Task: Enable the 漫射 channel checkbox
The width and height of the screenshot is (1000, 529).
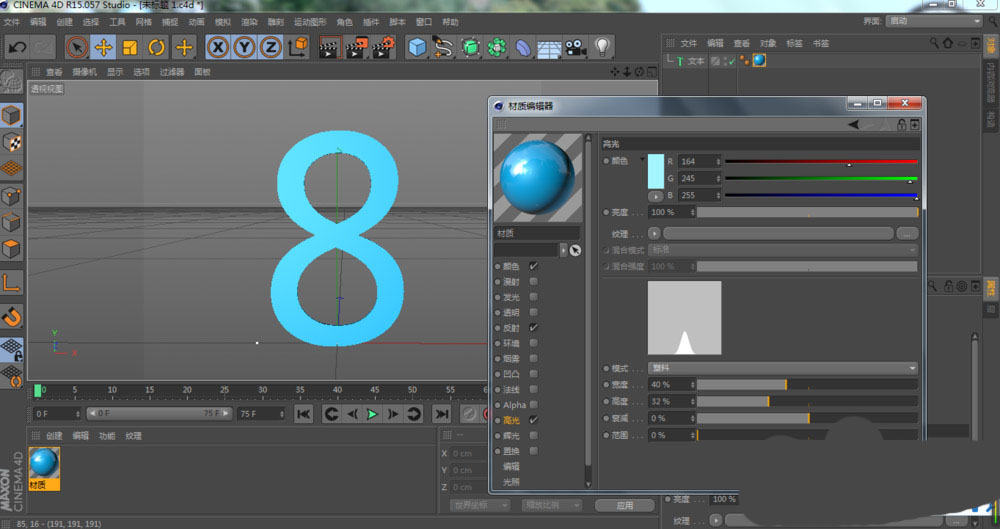Action: (533, 281)
